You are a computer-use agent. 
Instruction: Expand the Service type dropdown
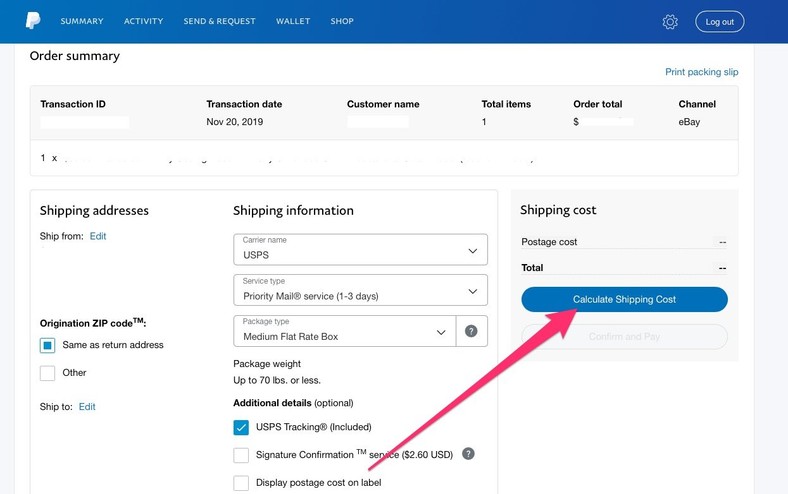(360, 290)
